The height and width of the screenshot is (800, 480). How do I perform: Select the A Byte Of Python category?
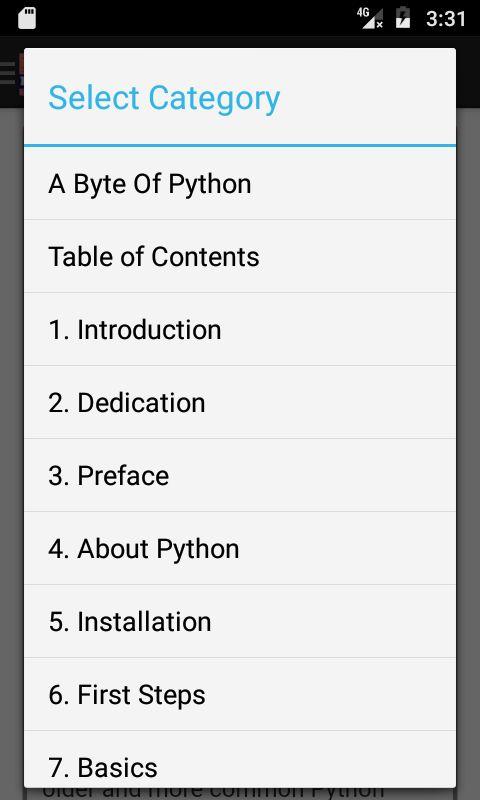click(x=240, y=184)
